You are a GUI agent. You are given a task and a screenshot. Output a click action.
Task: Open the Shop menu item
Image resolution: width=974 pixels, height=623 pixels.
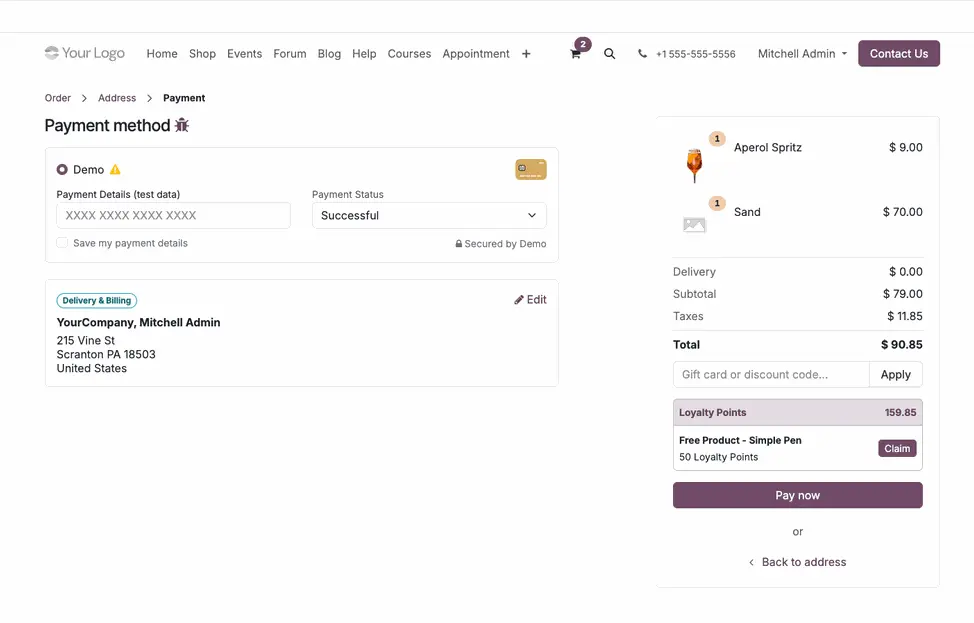202,54
